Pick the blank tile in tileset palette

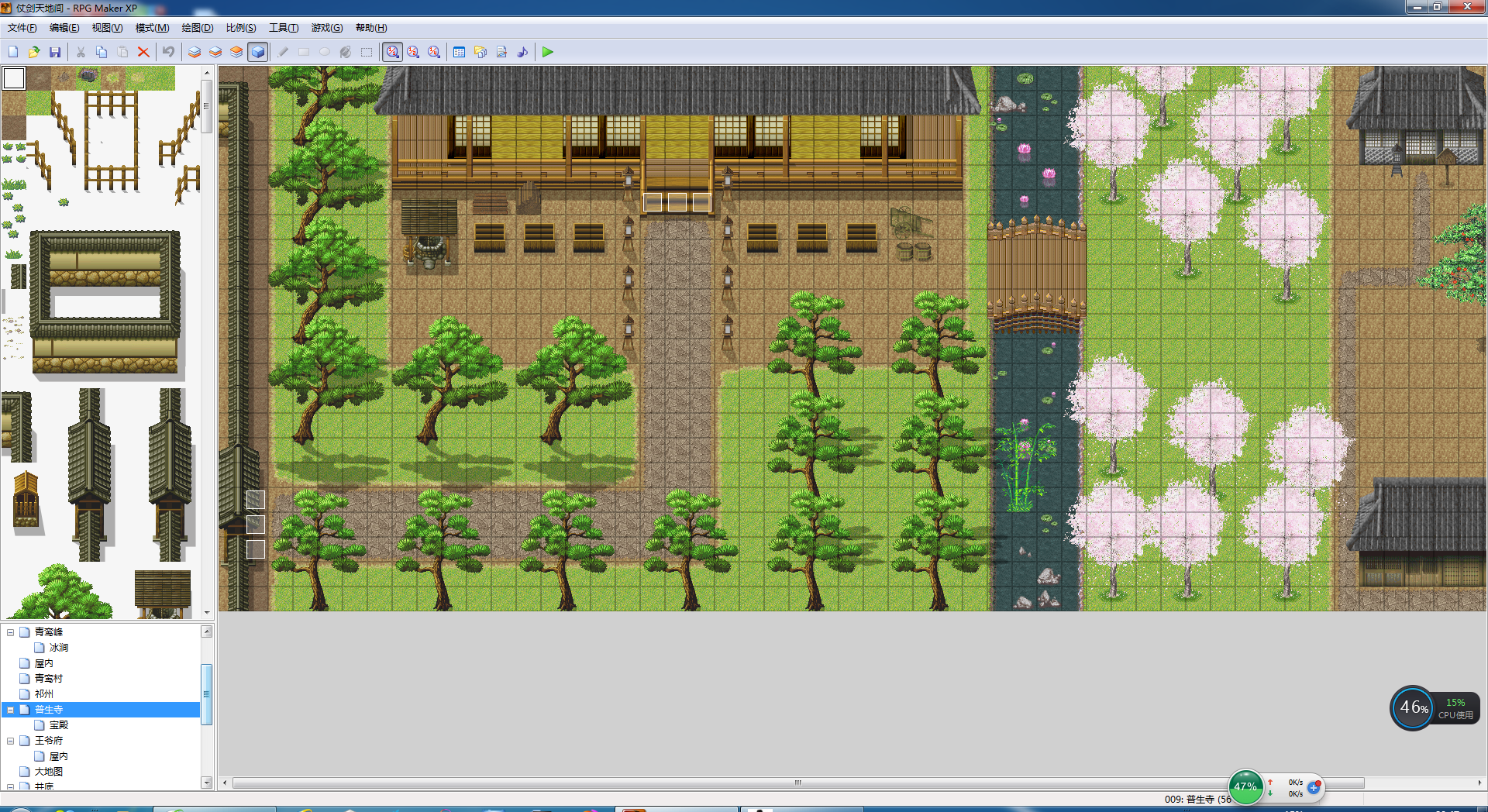[x=14, y=78]
